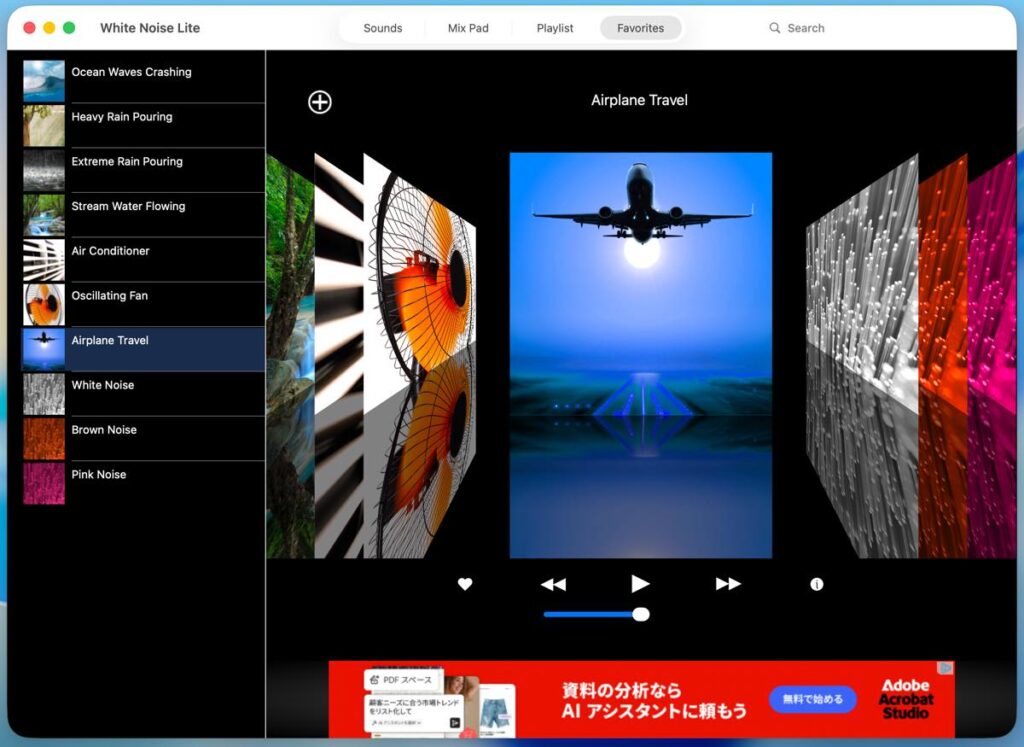The width and height of the screenshot is (1024, 747).
Task: Choose Heavy Rain Pouring in the list
Action: (122, 117)
